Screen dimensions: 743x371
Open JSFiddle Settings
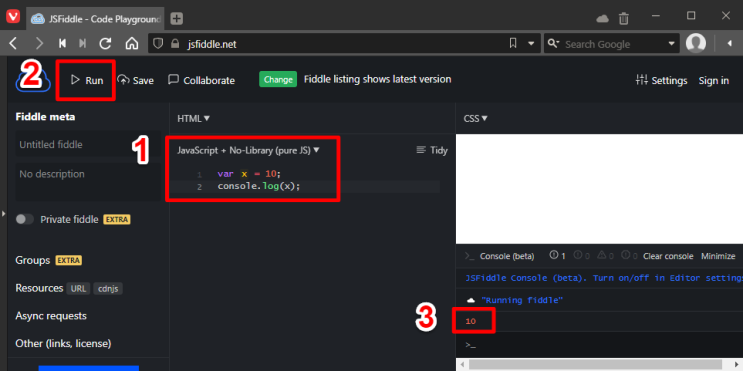pyautogui.click(x=661, y=80)
